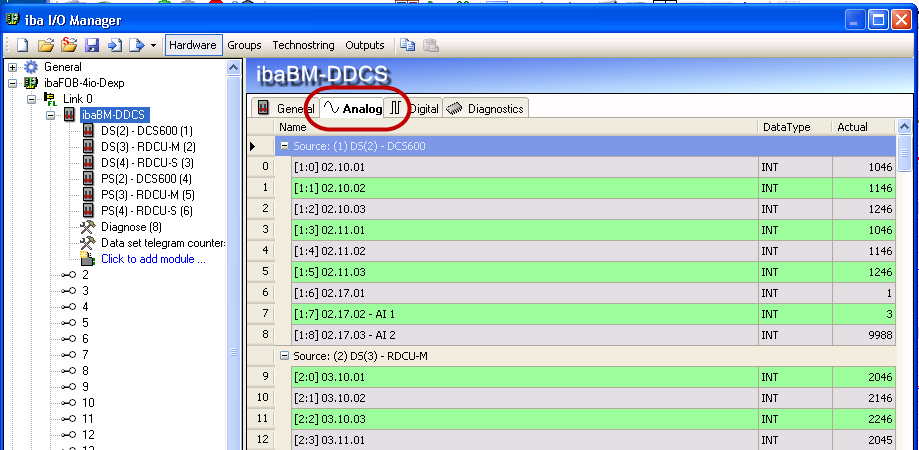Switch to the Outputs view
This screenshot has height=450, width=919.
point(365,45)
